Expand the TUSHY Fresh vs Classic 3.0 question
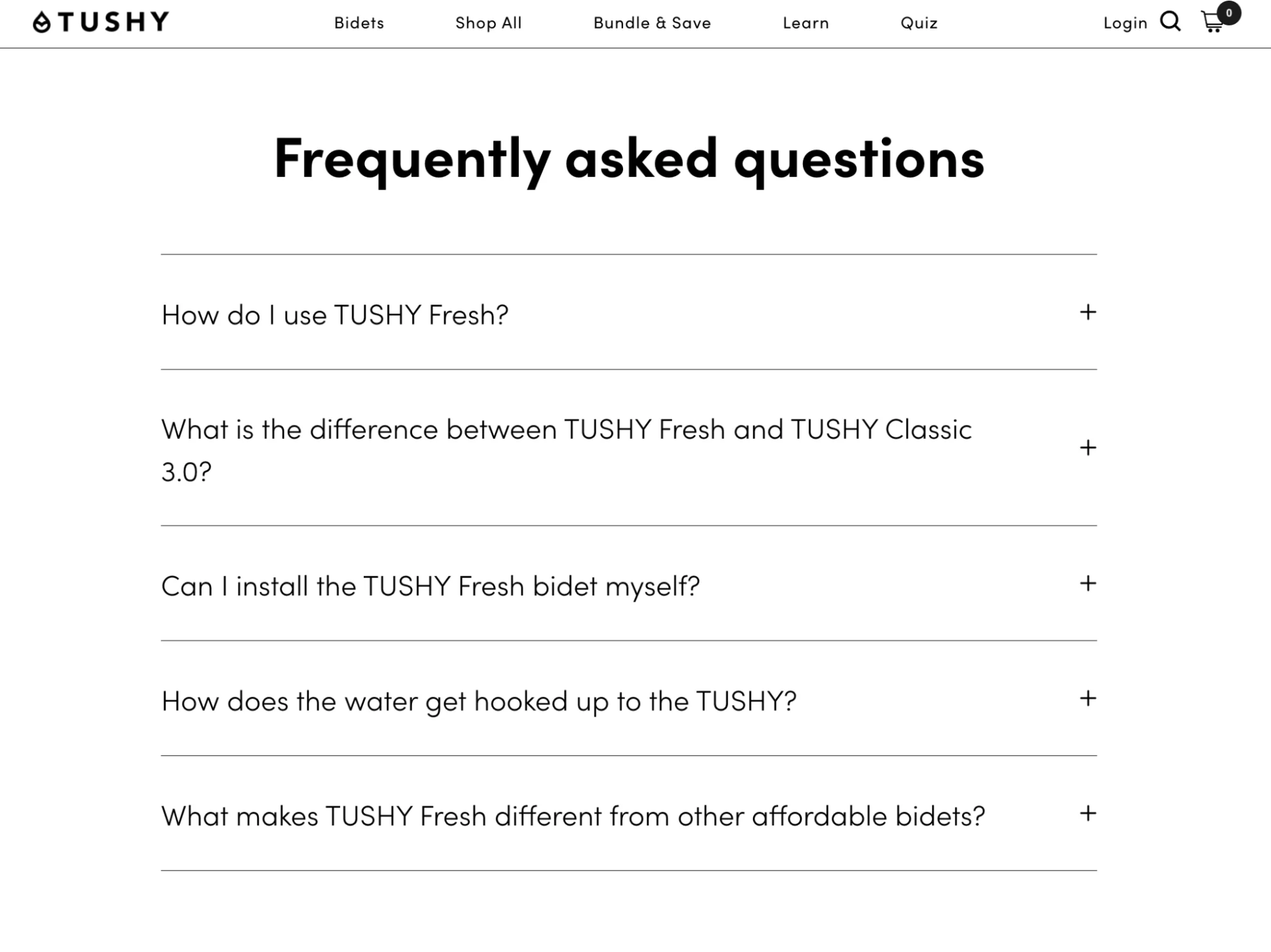The width and height of the screenshot is (1271, 952). pyautogui.click(x=1089, y=448)
